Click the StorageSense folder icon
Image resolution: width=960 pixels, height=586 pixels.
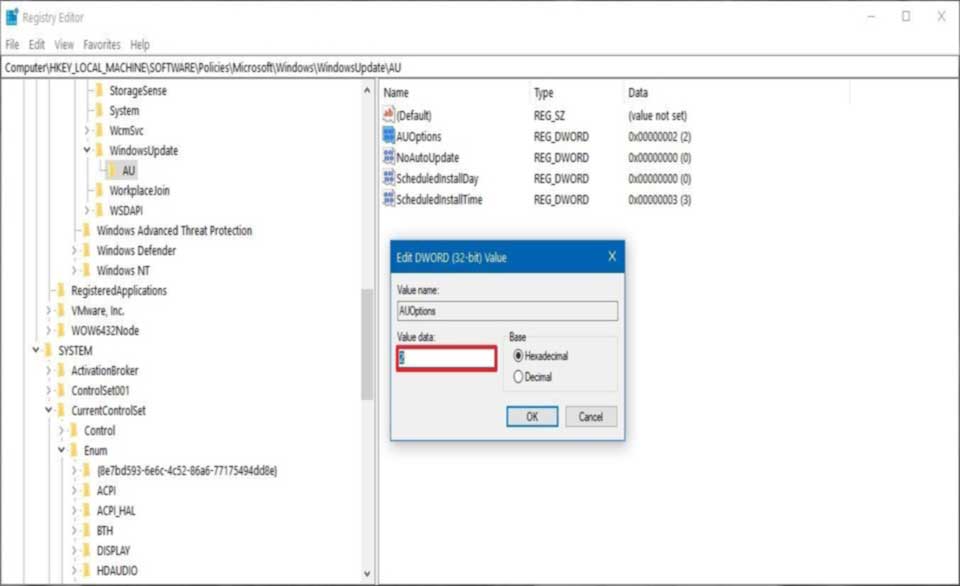[99, 90]
